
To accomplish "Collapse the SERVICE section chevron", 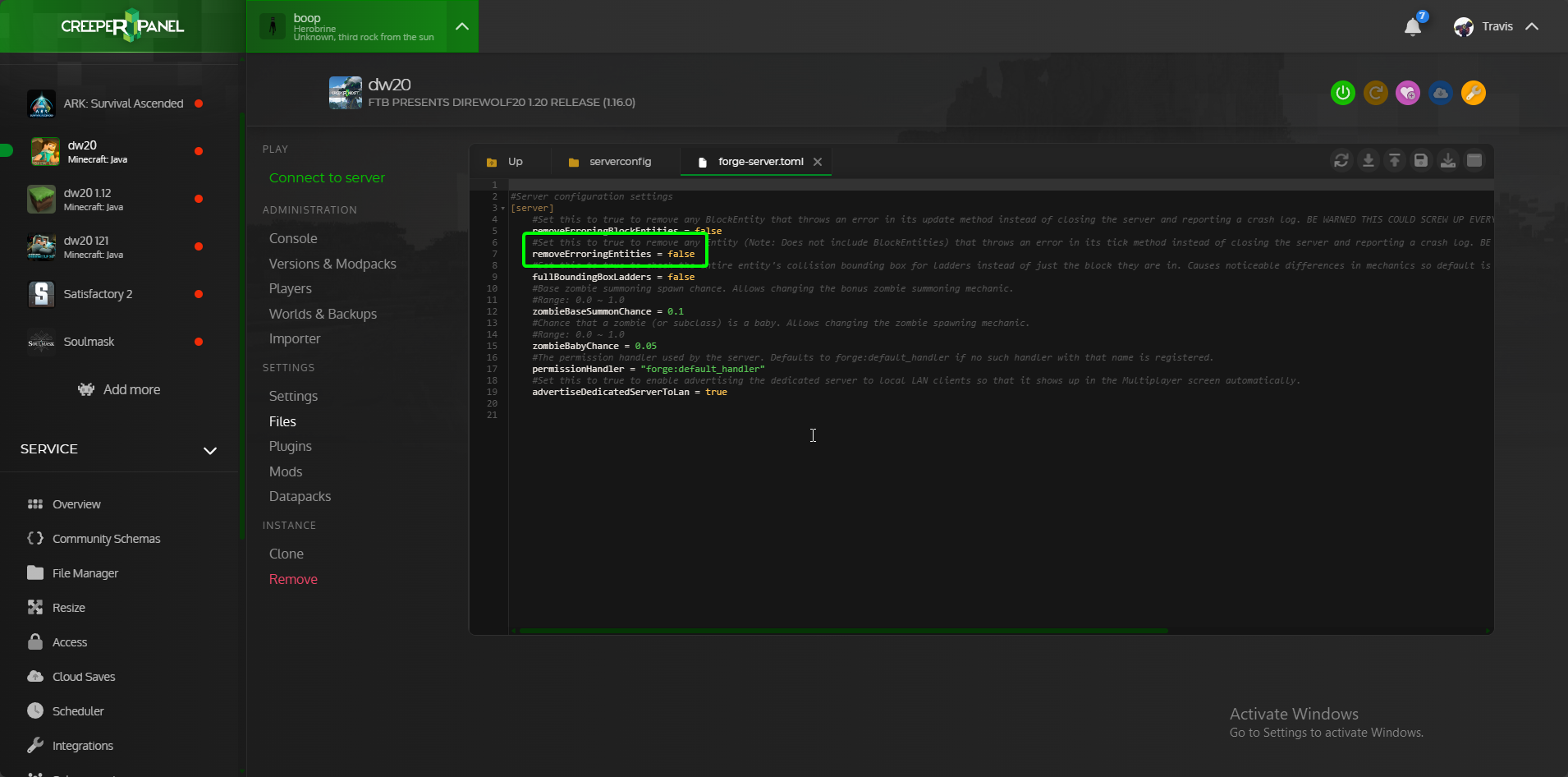I will click(x=210, y=450).
